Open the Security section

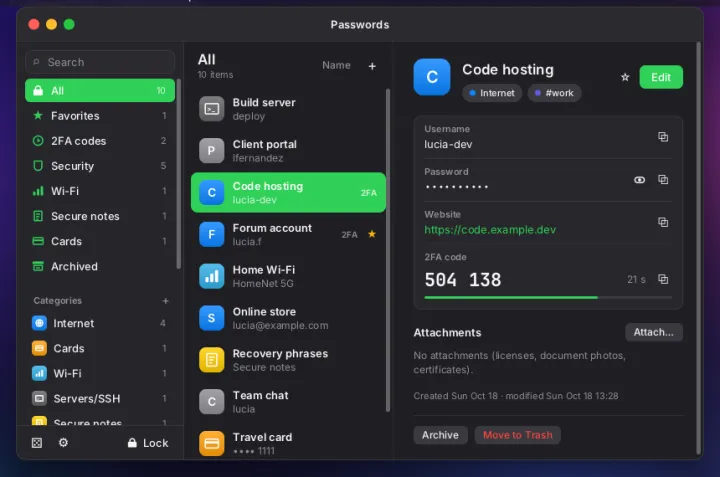(x=100, y=166)
